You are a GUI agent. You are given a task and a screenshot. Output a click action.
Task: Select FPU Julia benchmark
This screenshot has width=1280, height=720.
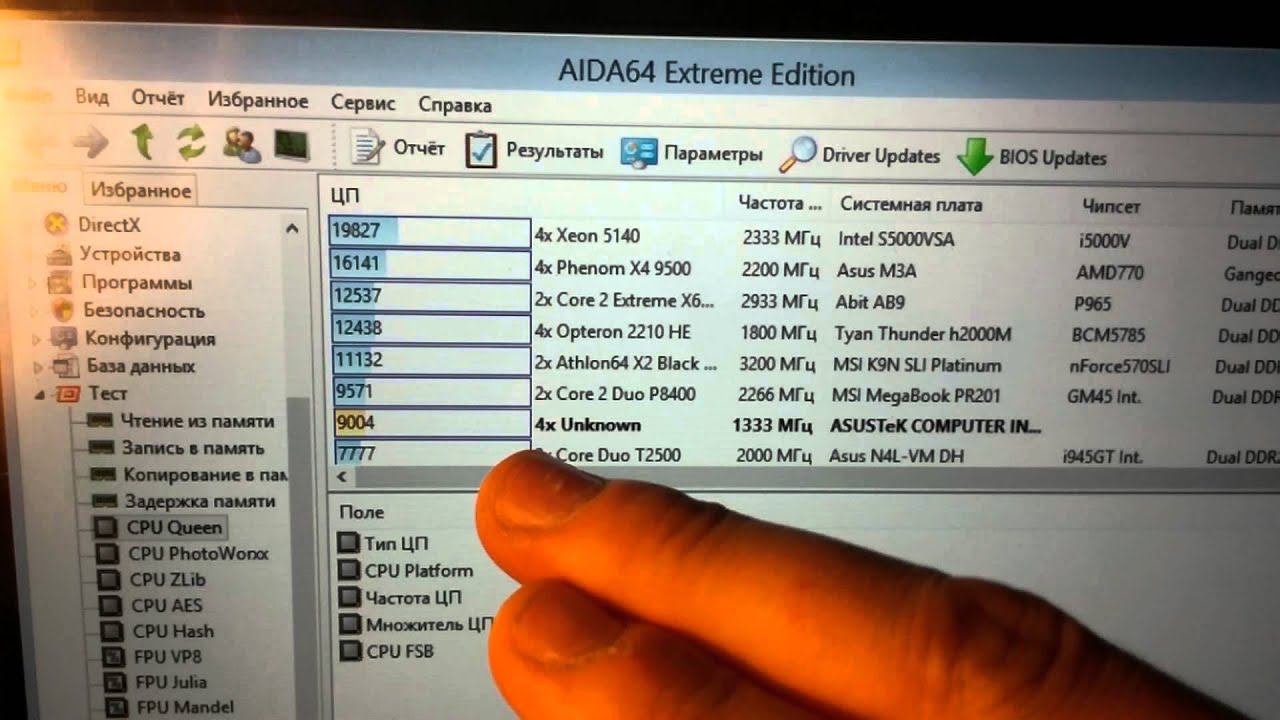tap(171, 682)
